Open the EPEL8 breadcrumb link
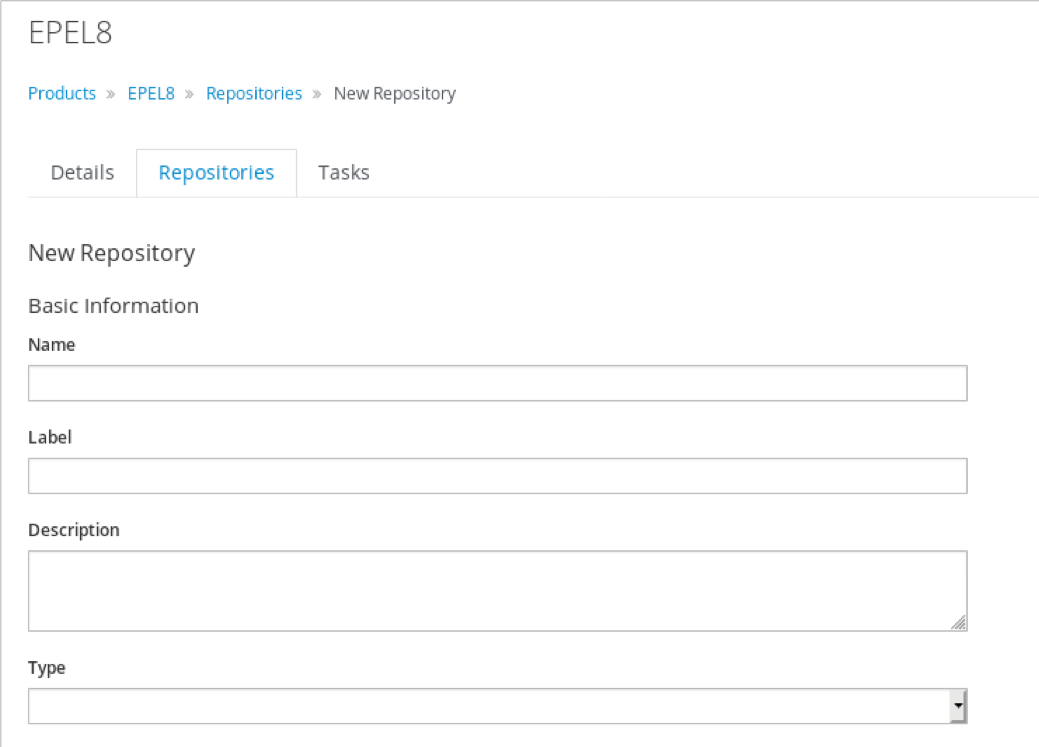Image resolution: width=1039 pixels, height=747 pixels. [x=150, y=93]
